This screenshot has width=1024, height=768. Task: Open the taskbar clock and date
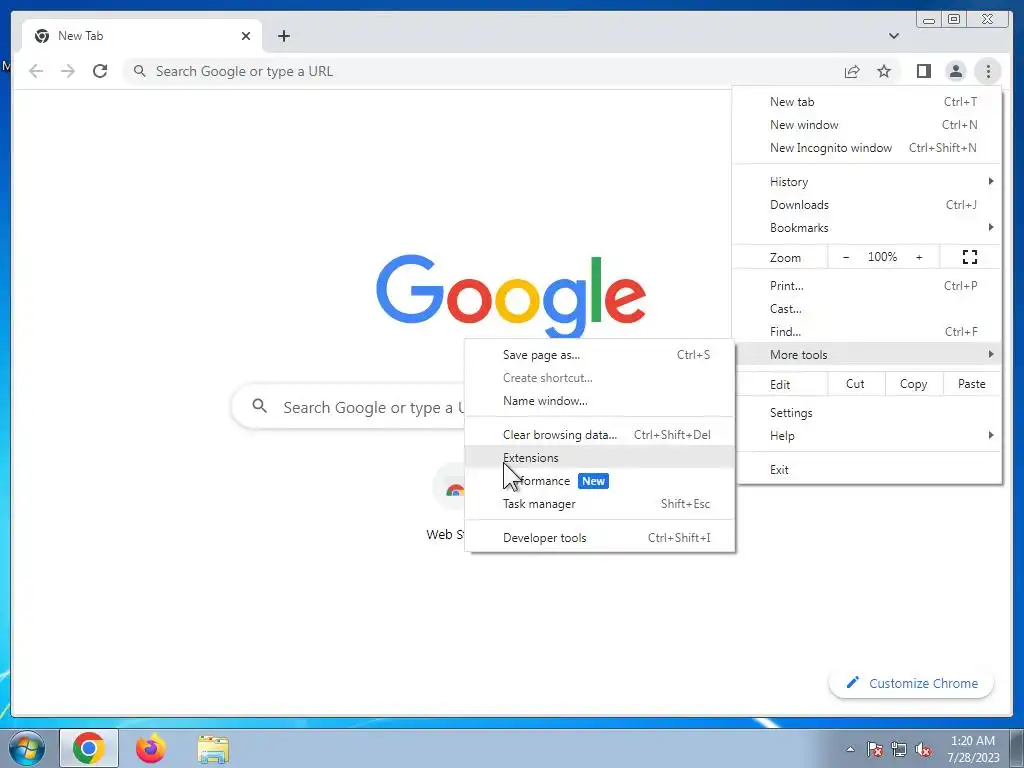click(973, 749)
